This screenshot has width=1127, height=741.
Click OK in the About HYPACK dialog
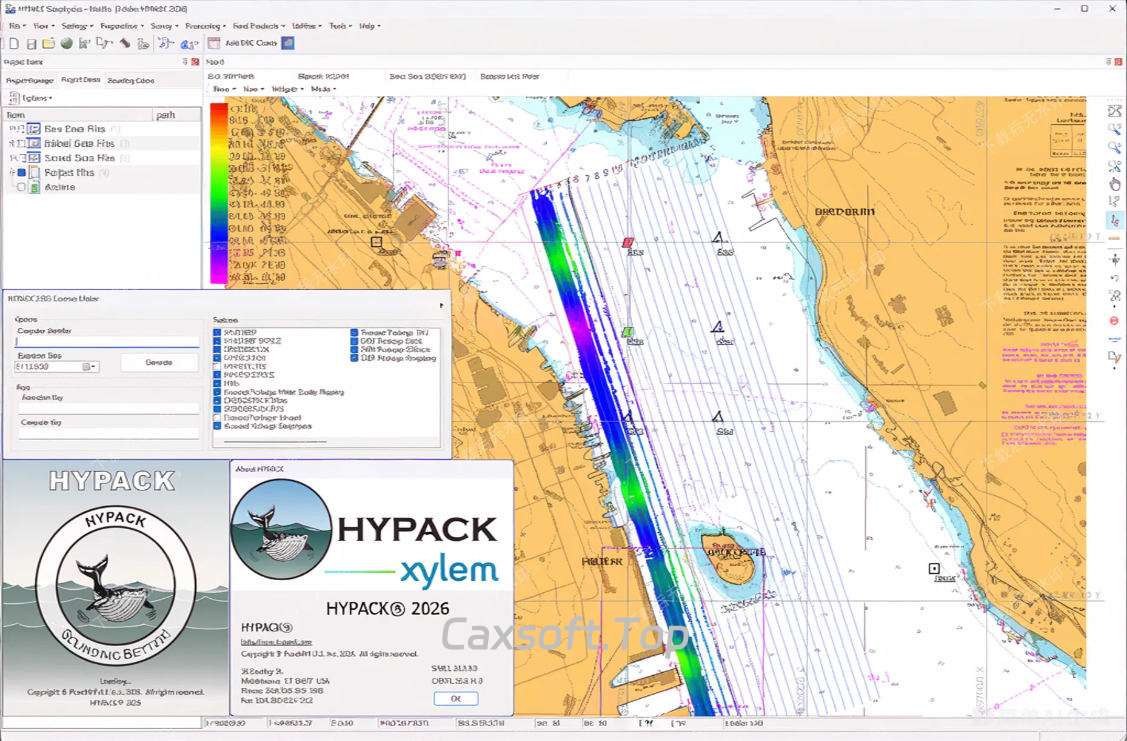pyautogui.click(x=455, y=698)
